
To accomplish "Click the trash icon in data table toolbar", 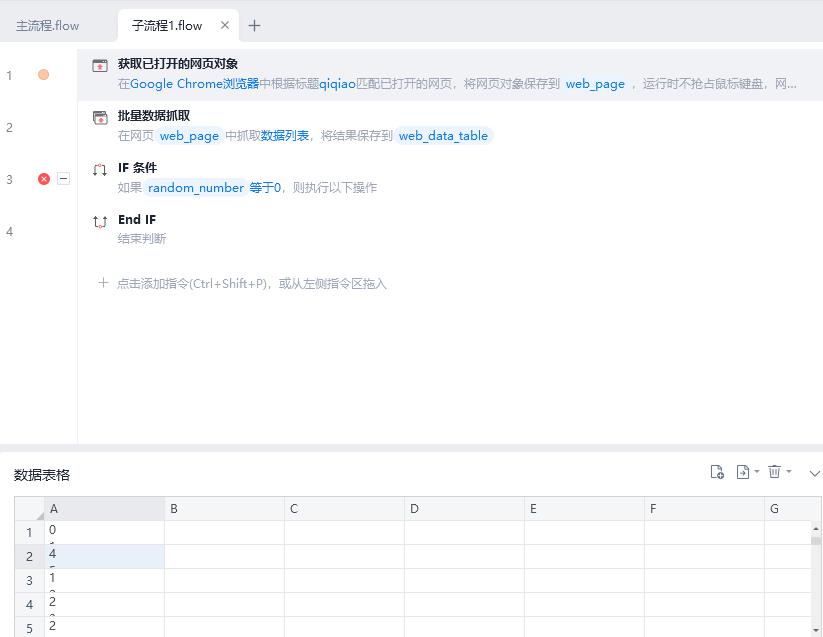I will click(774, 472).
